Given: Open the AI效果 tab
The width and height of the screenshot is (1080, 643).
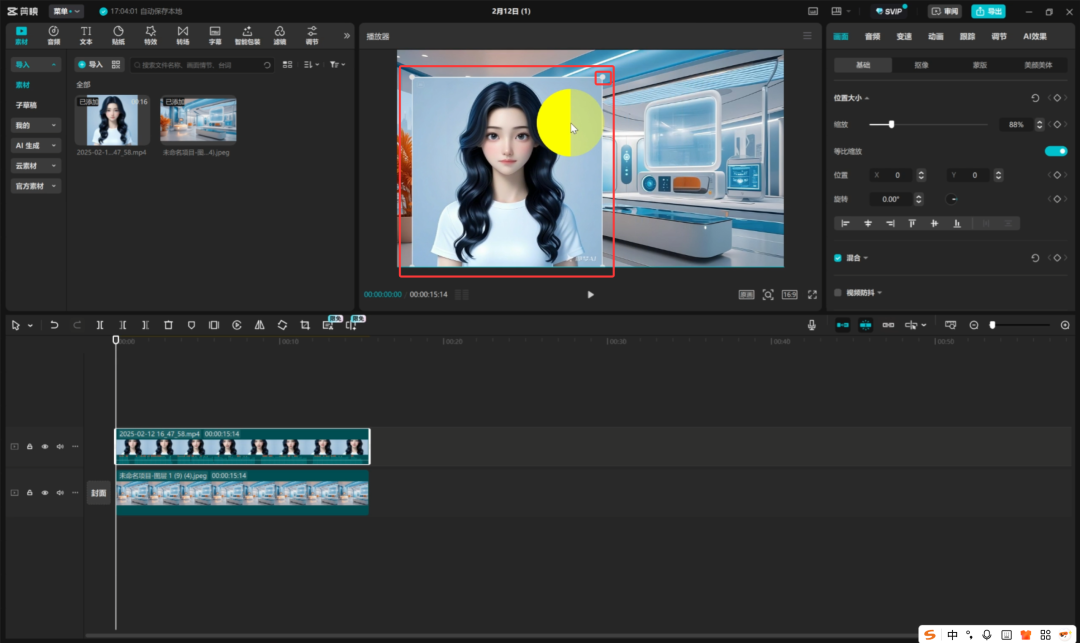Looking at the screenshot, I should 1035,36.
